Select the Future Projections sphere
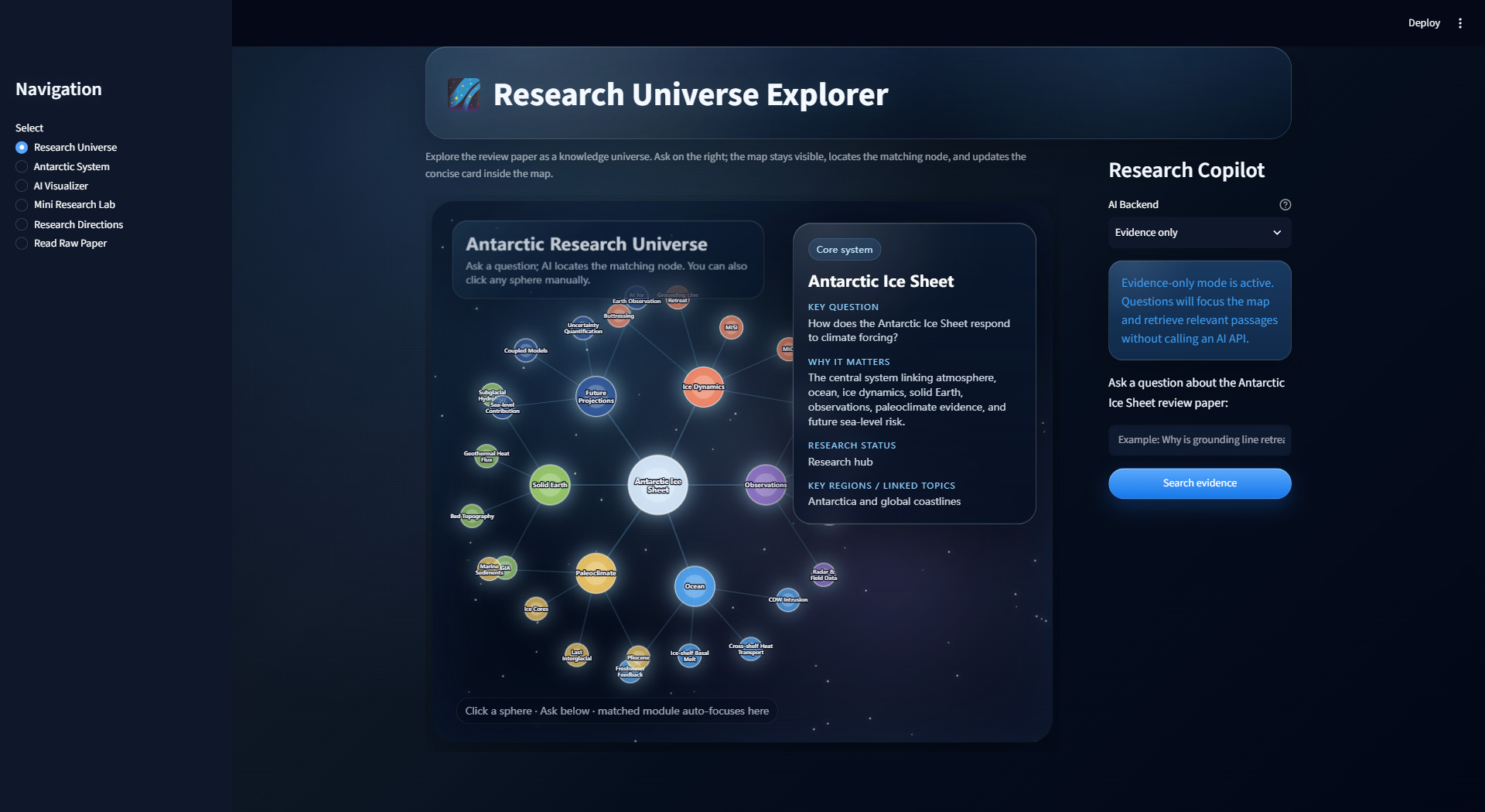 [x=596, y=397]
